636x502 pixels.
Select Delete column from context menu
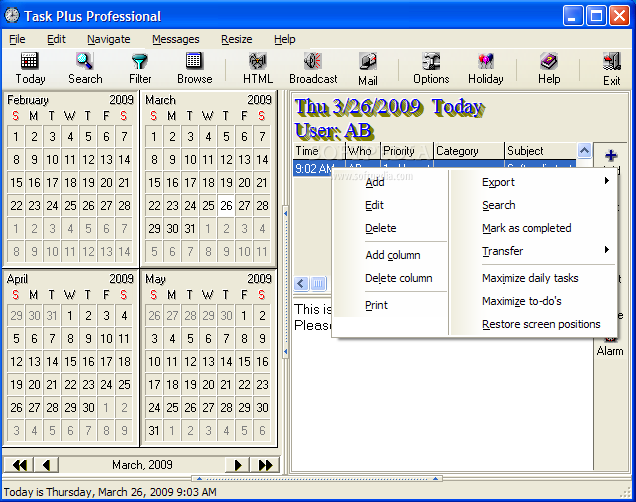tap(390, 278)
